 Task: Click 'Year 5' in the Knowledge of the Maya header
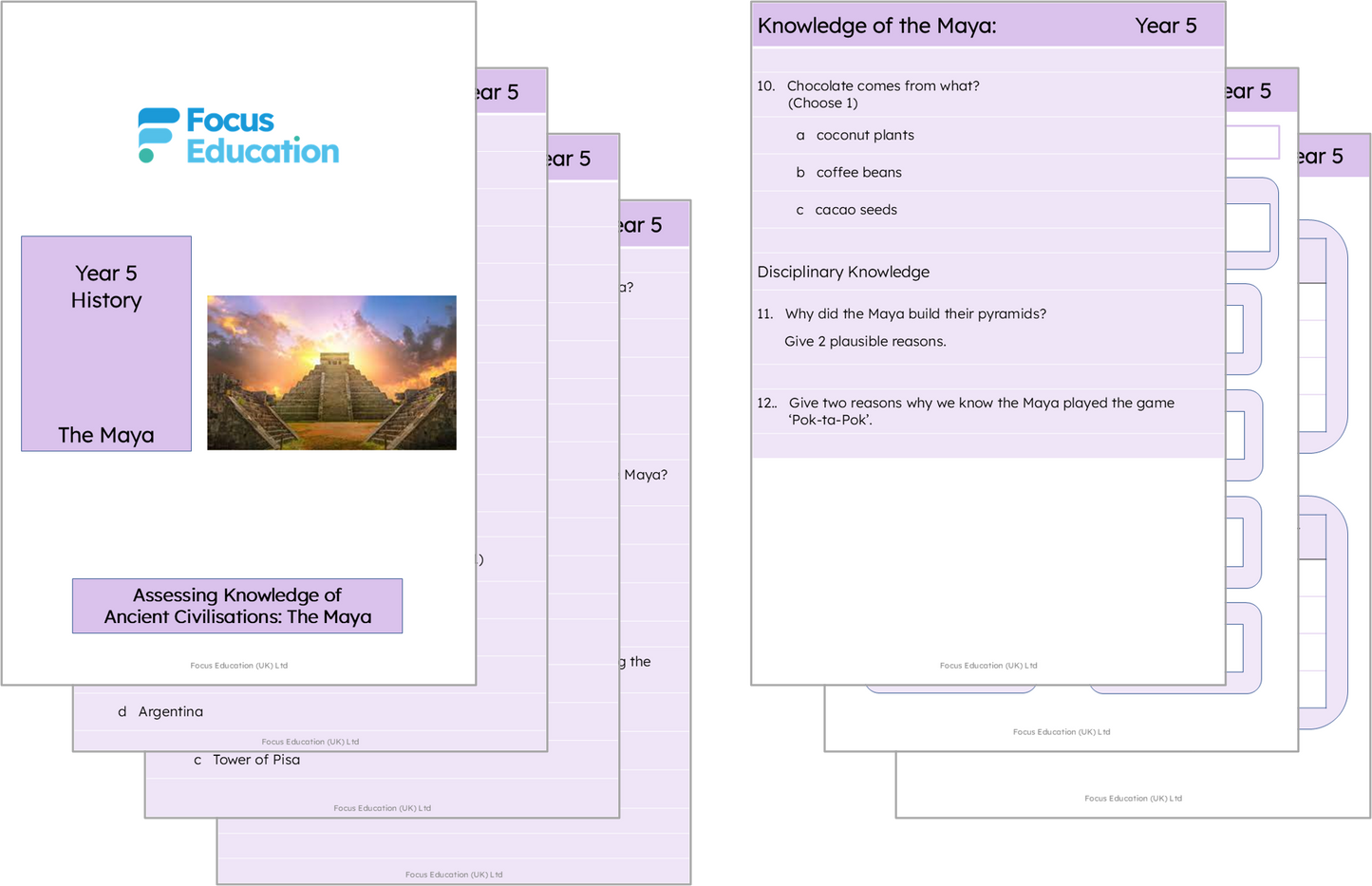point(1166,27)
